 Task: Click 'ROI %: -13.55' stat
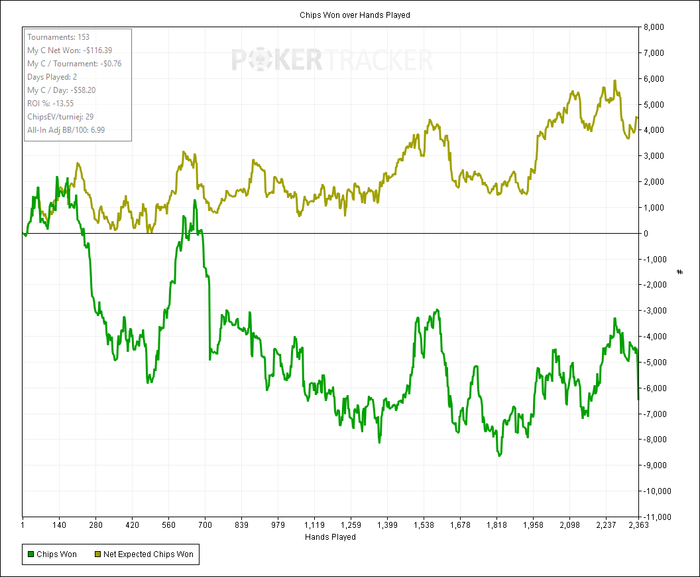click(50, 104)
